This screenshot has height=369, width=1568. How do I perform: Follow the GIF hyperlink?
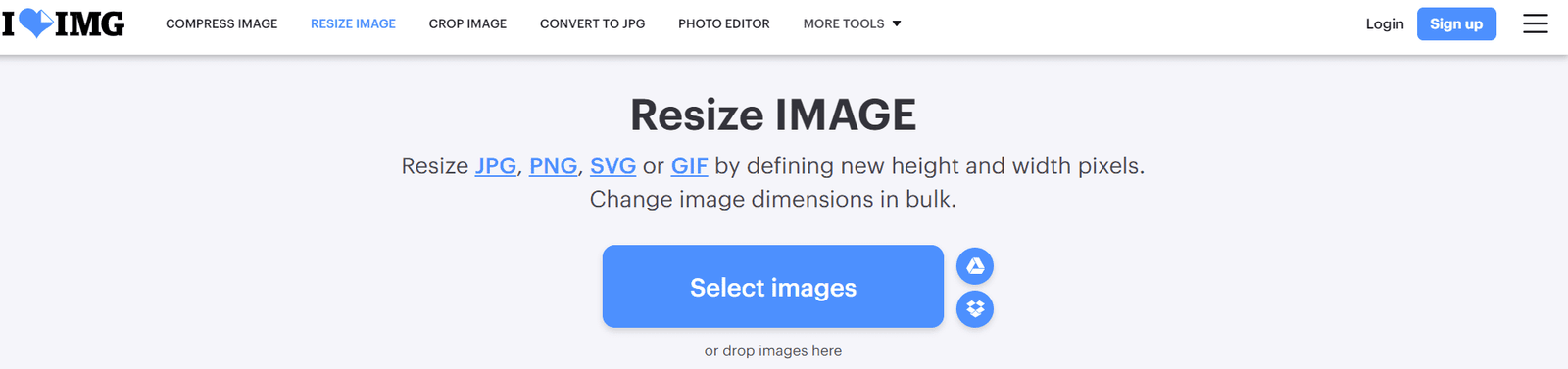pos(689,166)
